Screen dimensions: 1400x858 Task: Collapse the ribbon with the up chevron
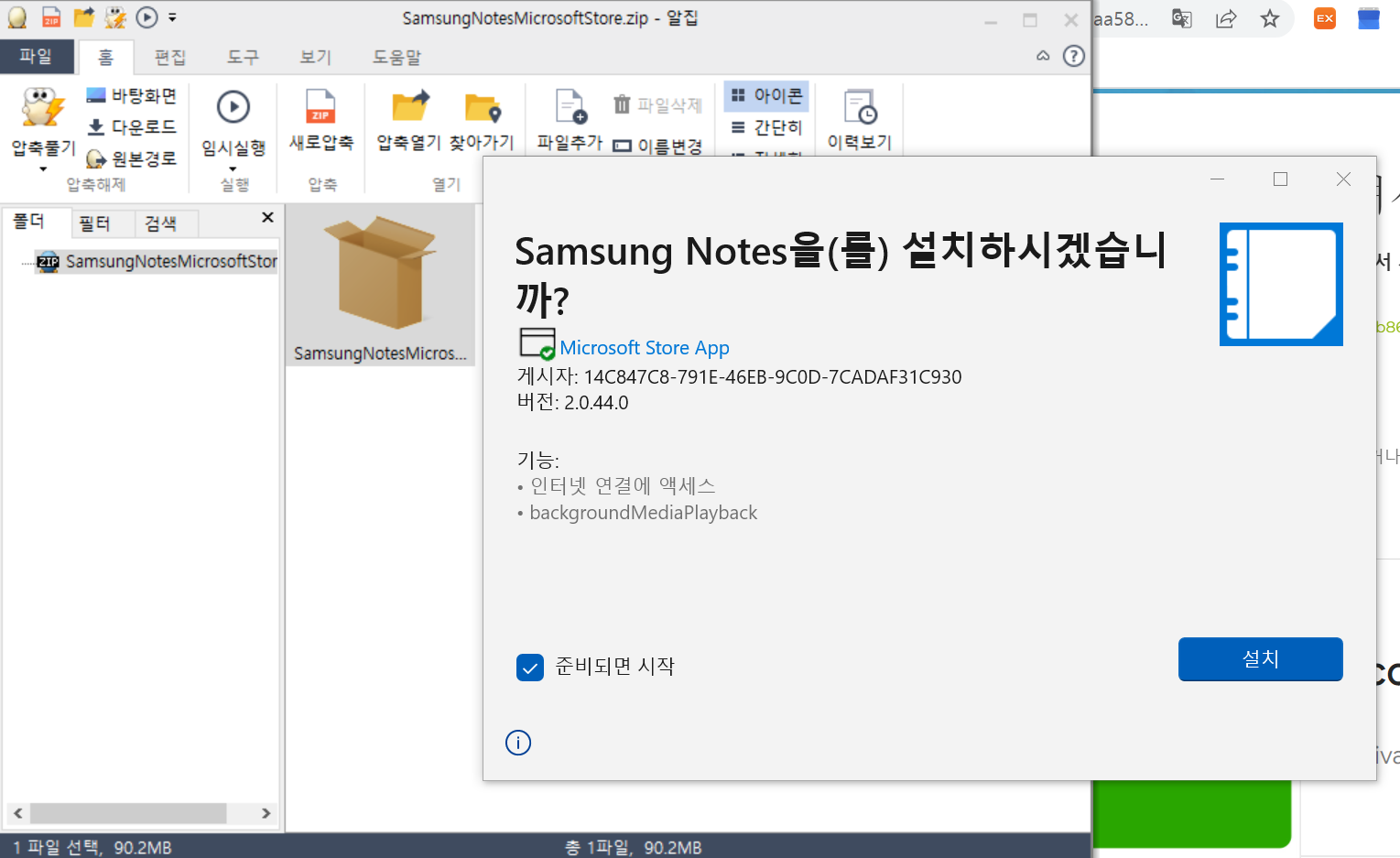click(1043, 57)
